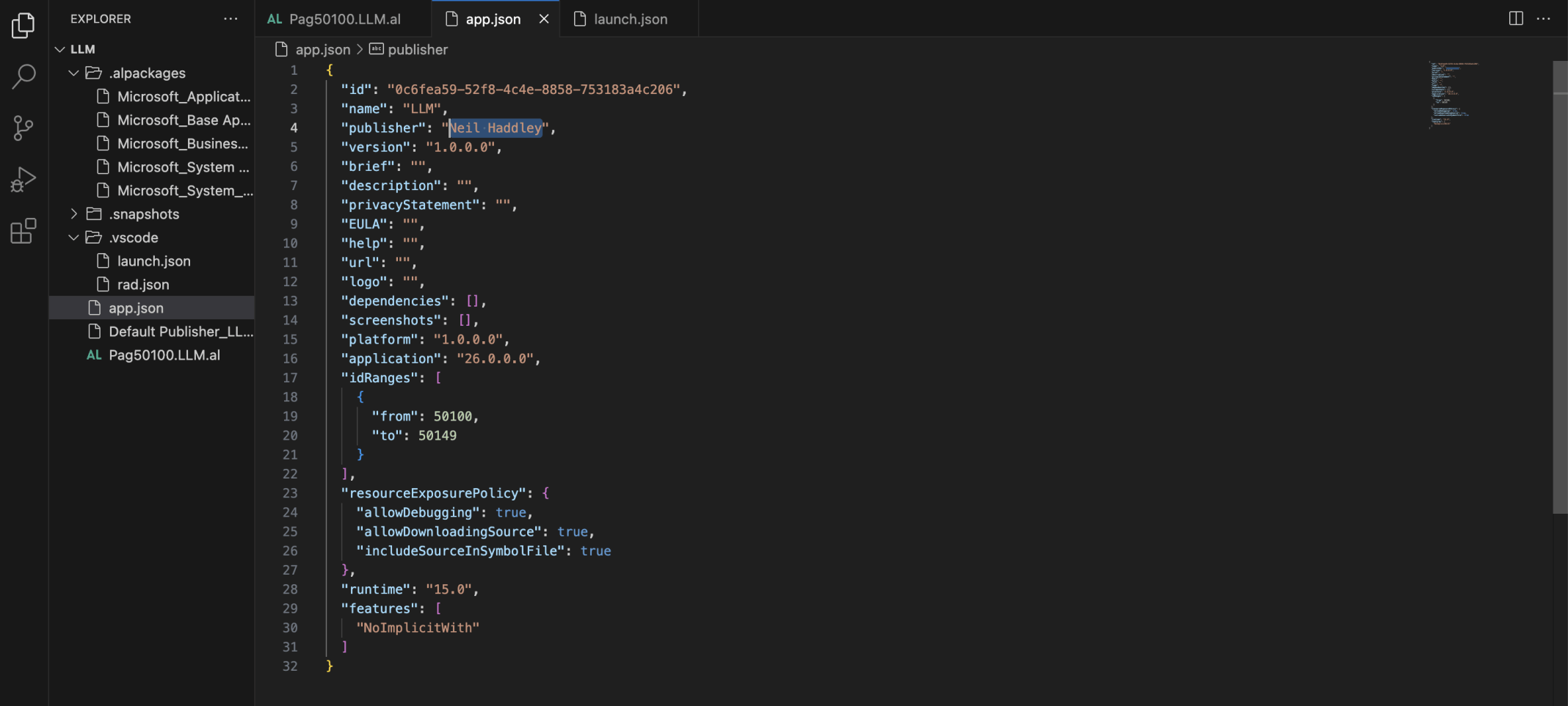Close the app.json editor tab

544,19
